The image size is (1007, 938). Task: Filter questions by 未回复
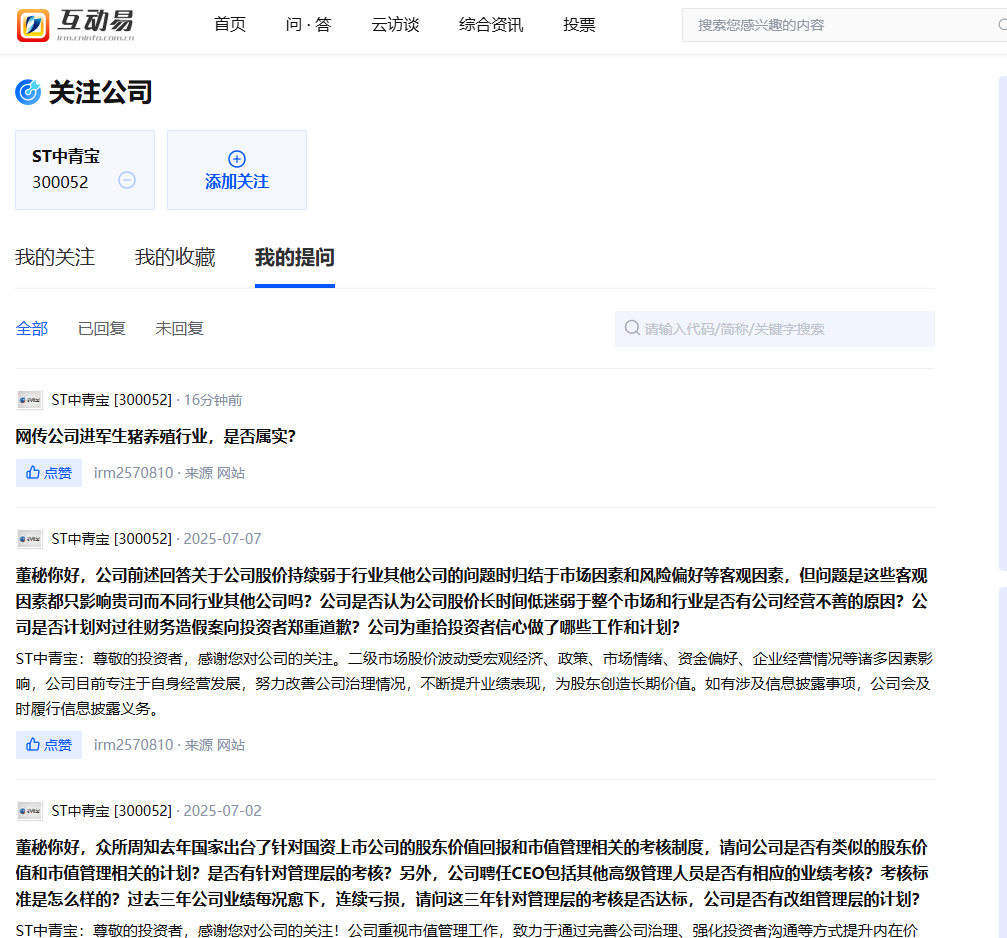(179, 329)
